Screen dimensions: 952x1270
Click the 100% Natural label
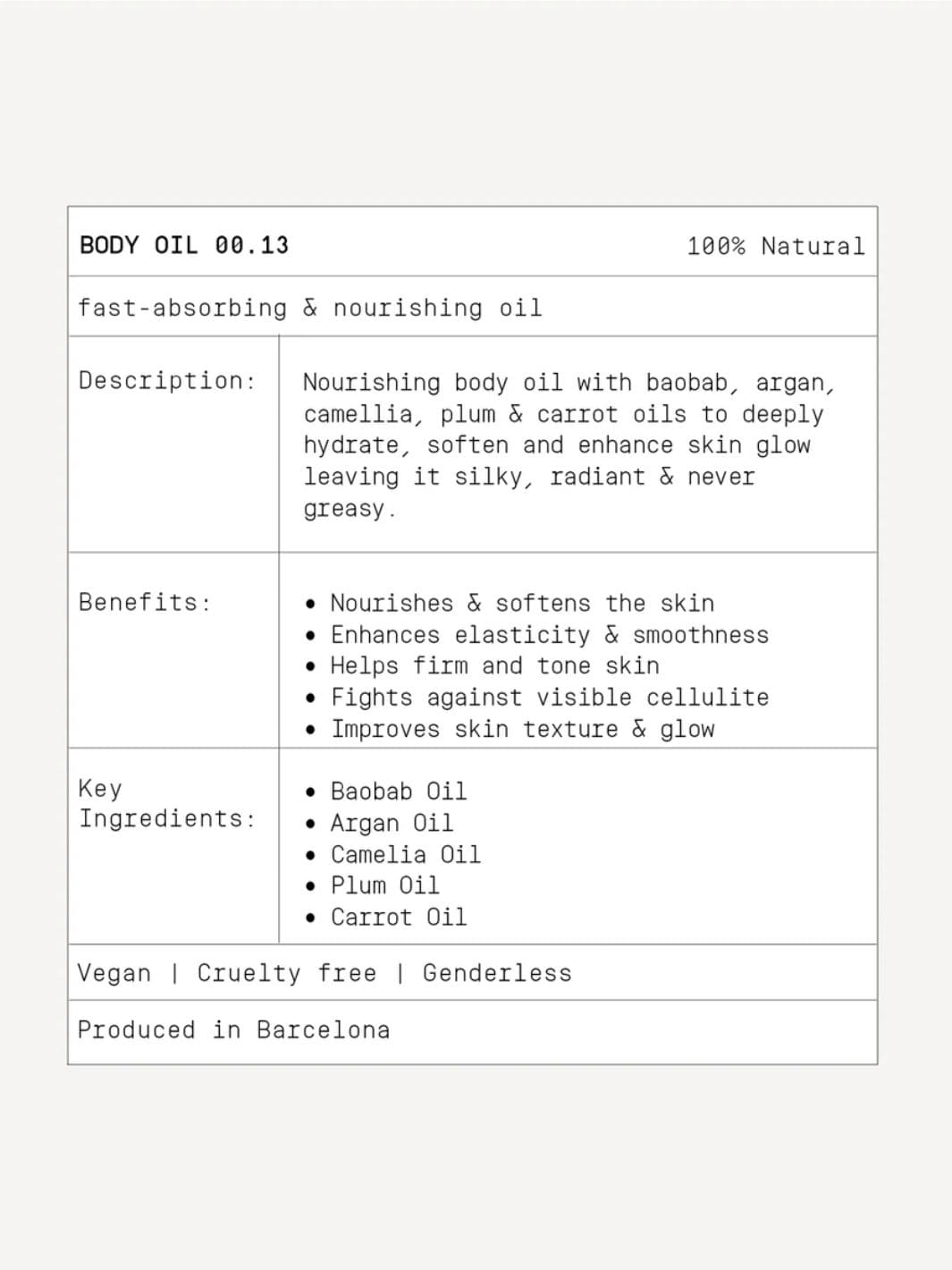pyautogui.click(x=775, y=246)
